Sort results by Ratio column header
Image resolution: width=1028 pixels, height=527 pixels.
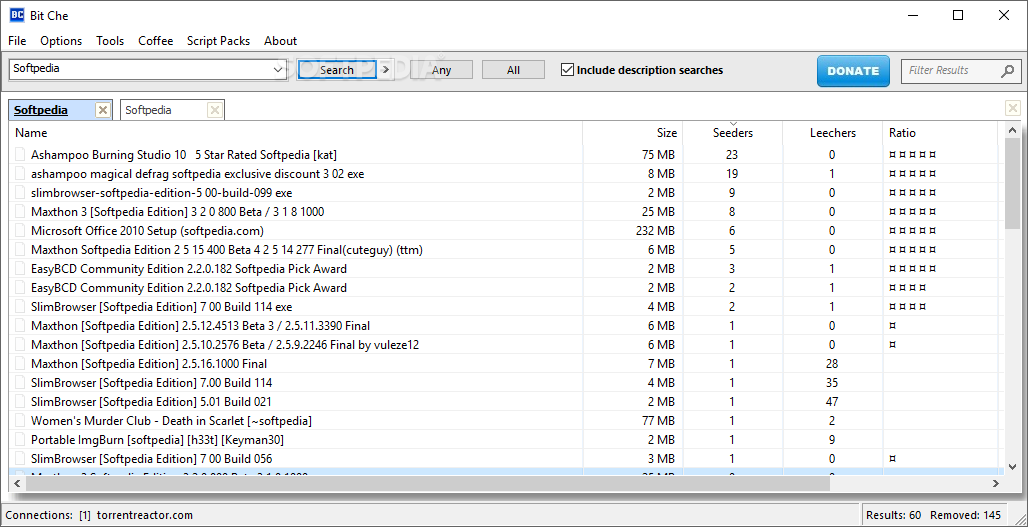[x=940, y=133]
